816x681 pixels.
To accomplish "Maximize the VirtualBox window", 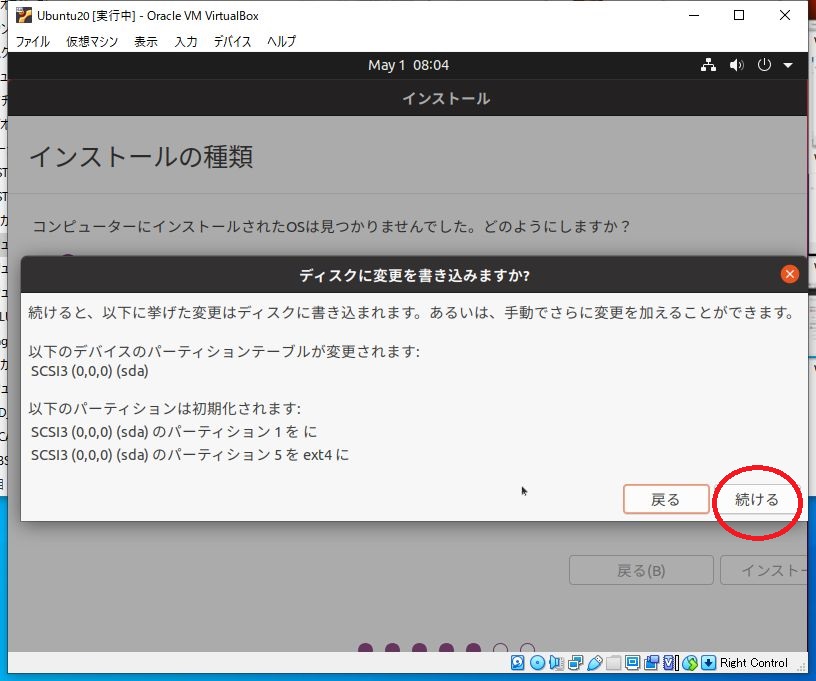I will pyautogui.click(x=738, y=15).
